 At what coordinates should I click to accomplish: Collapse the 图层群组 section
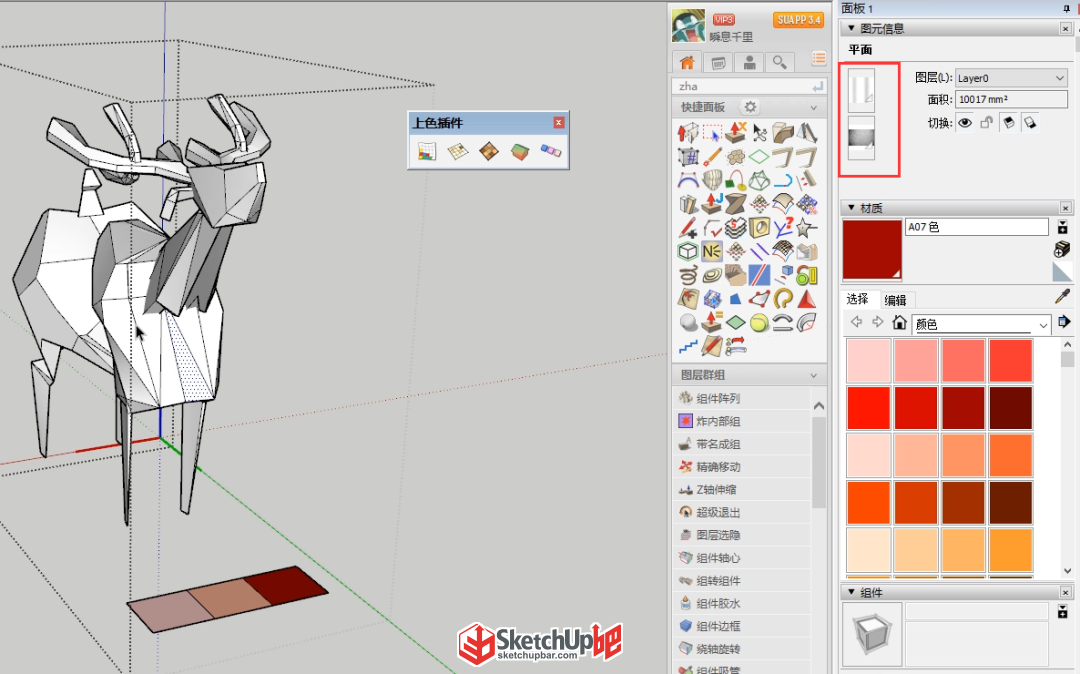[813, 376]
